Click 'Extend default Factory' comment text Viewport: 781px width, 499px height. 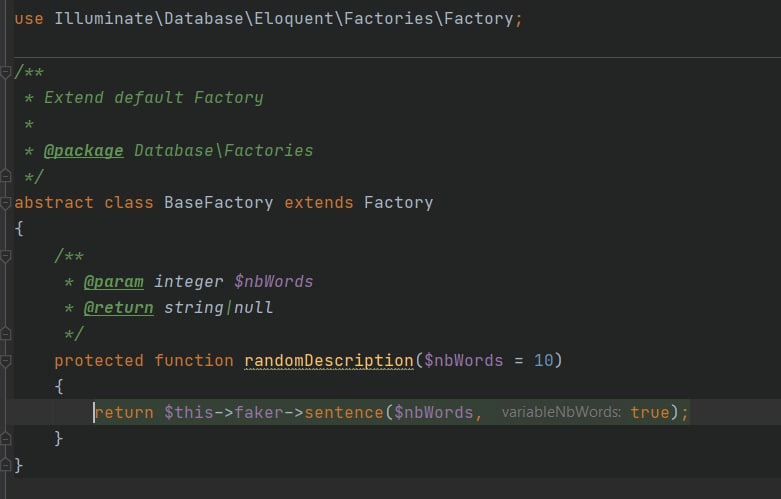point(154,97)
